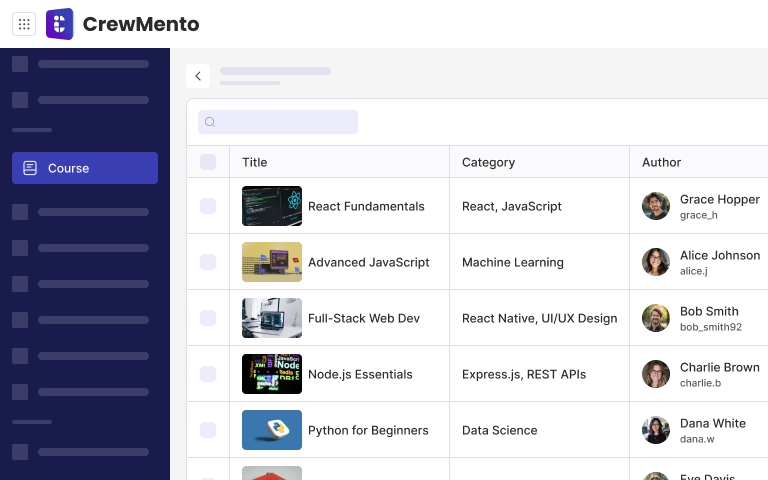This screenshot has width=768, height=480.
Task: Click the React Native, UI/UX Design cell
Action: point(539,318)
